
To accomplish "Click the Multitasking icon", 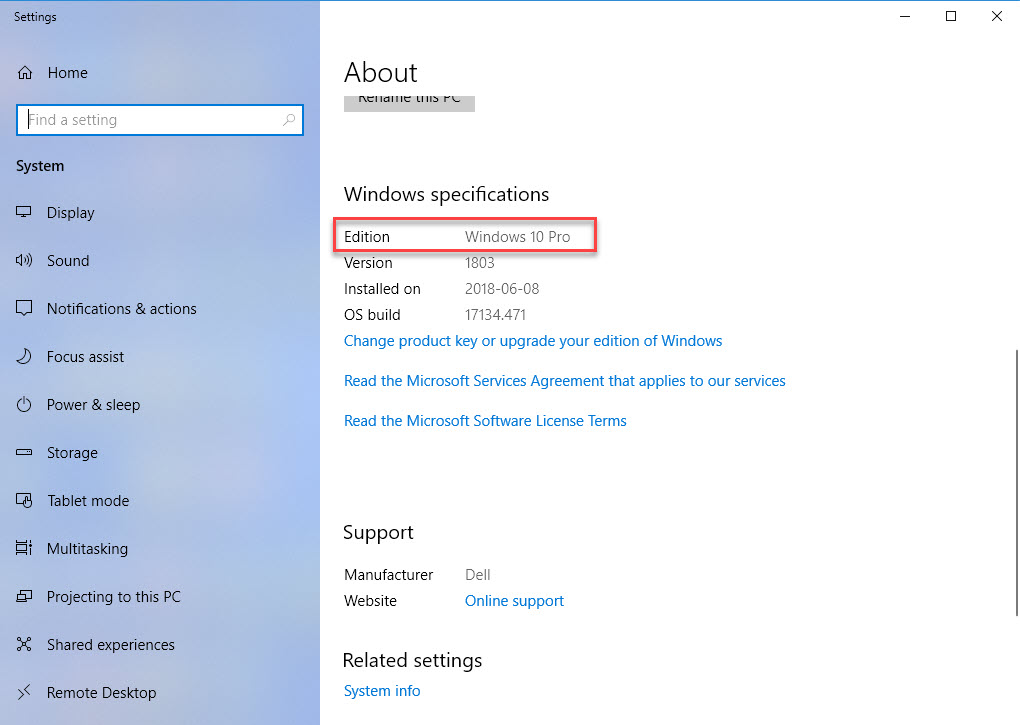I will [25, 549].
